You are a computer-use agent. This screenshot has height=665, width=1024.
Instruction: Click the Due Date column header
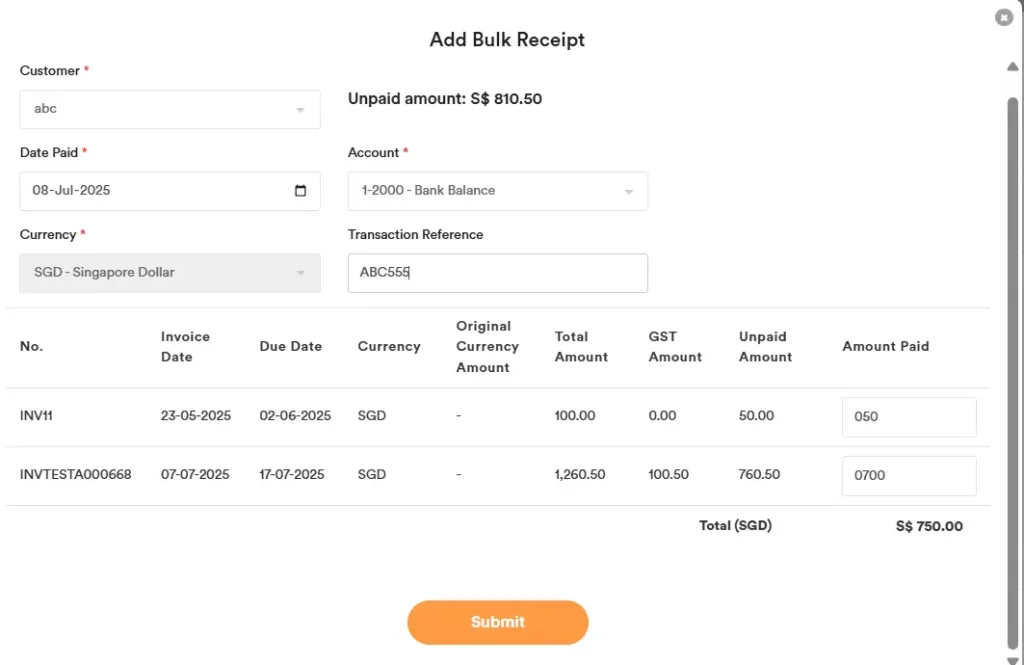point(290,347)
